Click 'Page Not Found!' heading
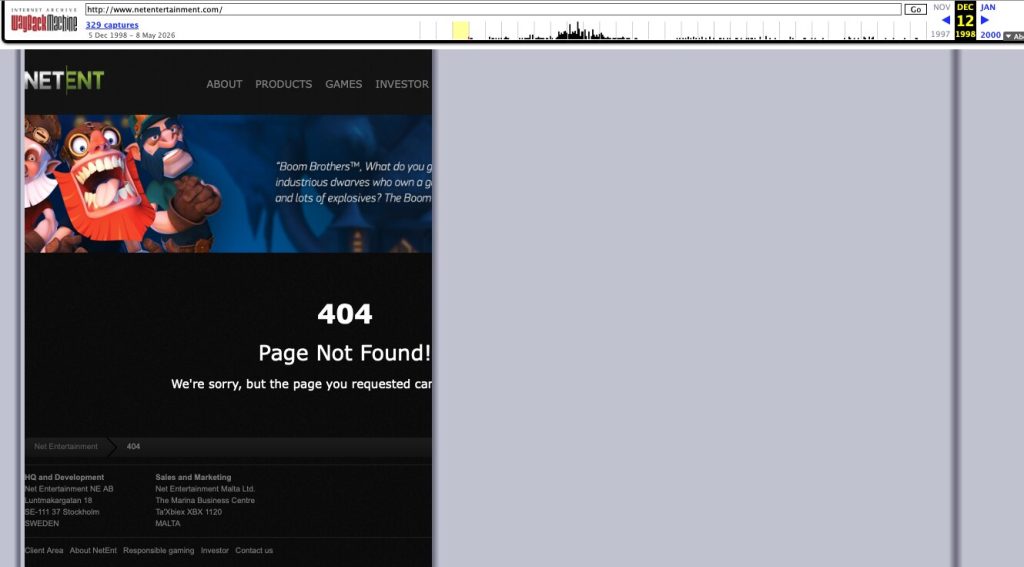Viewport: 1024px width, 567px height. pos(344,353)
